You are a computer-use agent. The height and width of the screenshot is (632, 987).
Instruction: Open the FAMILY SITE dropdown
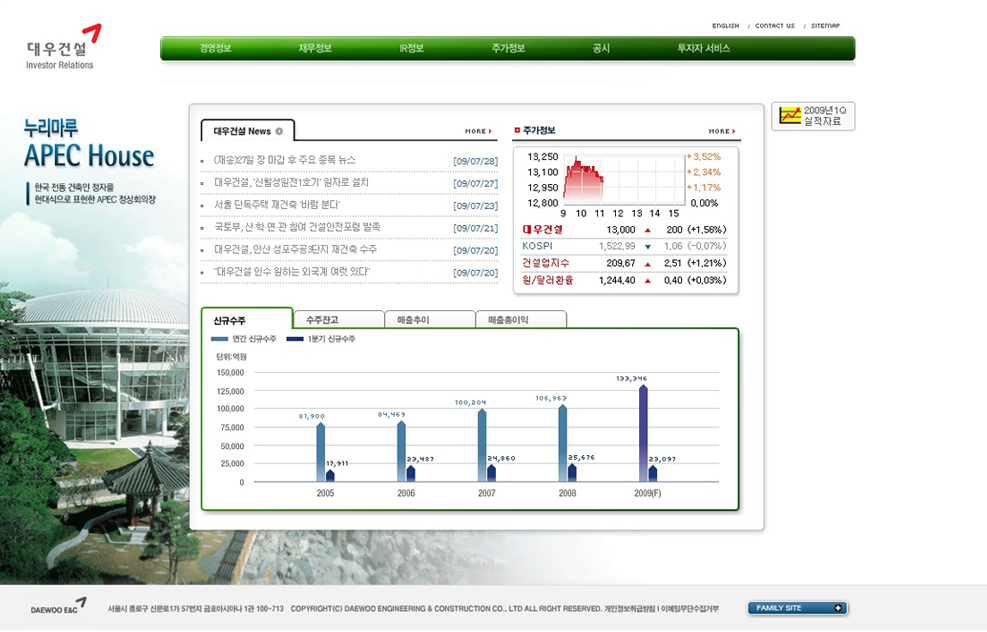click(797, 608)
